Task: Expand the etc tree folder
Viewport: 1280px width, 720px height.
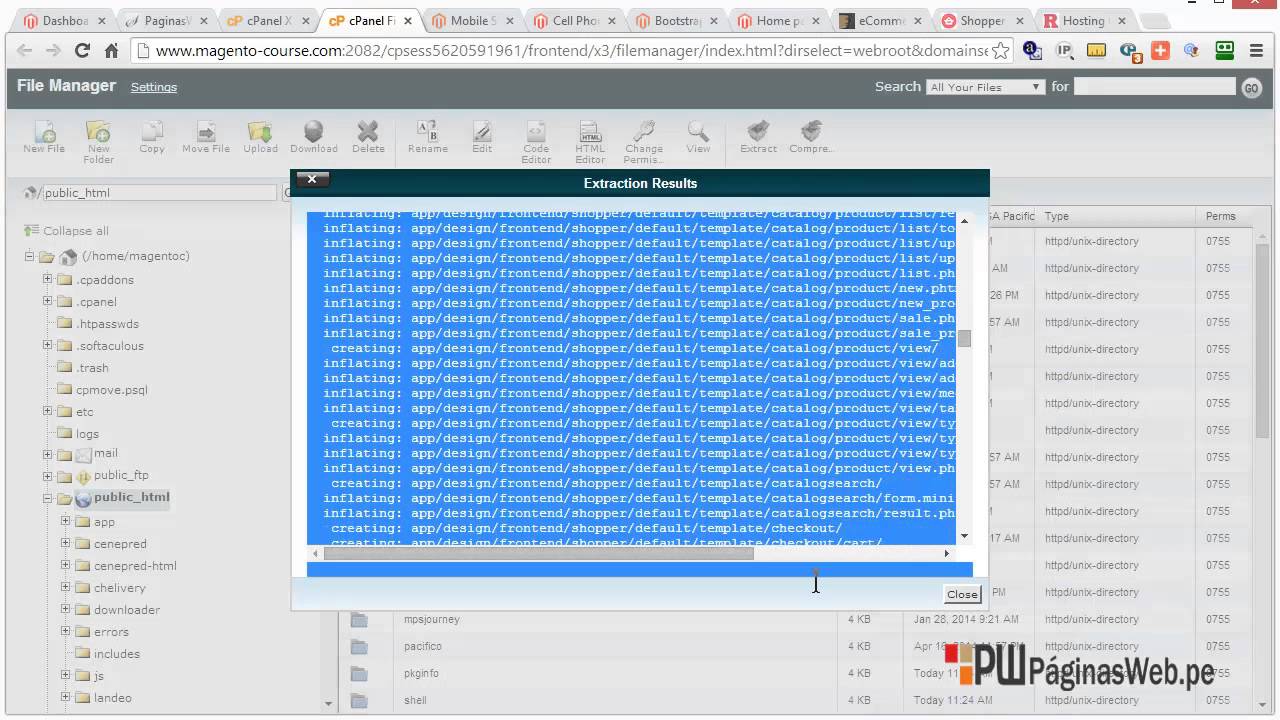Action: tap(47, 411)
